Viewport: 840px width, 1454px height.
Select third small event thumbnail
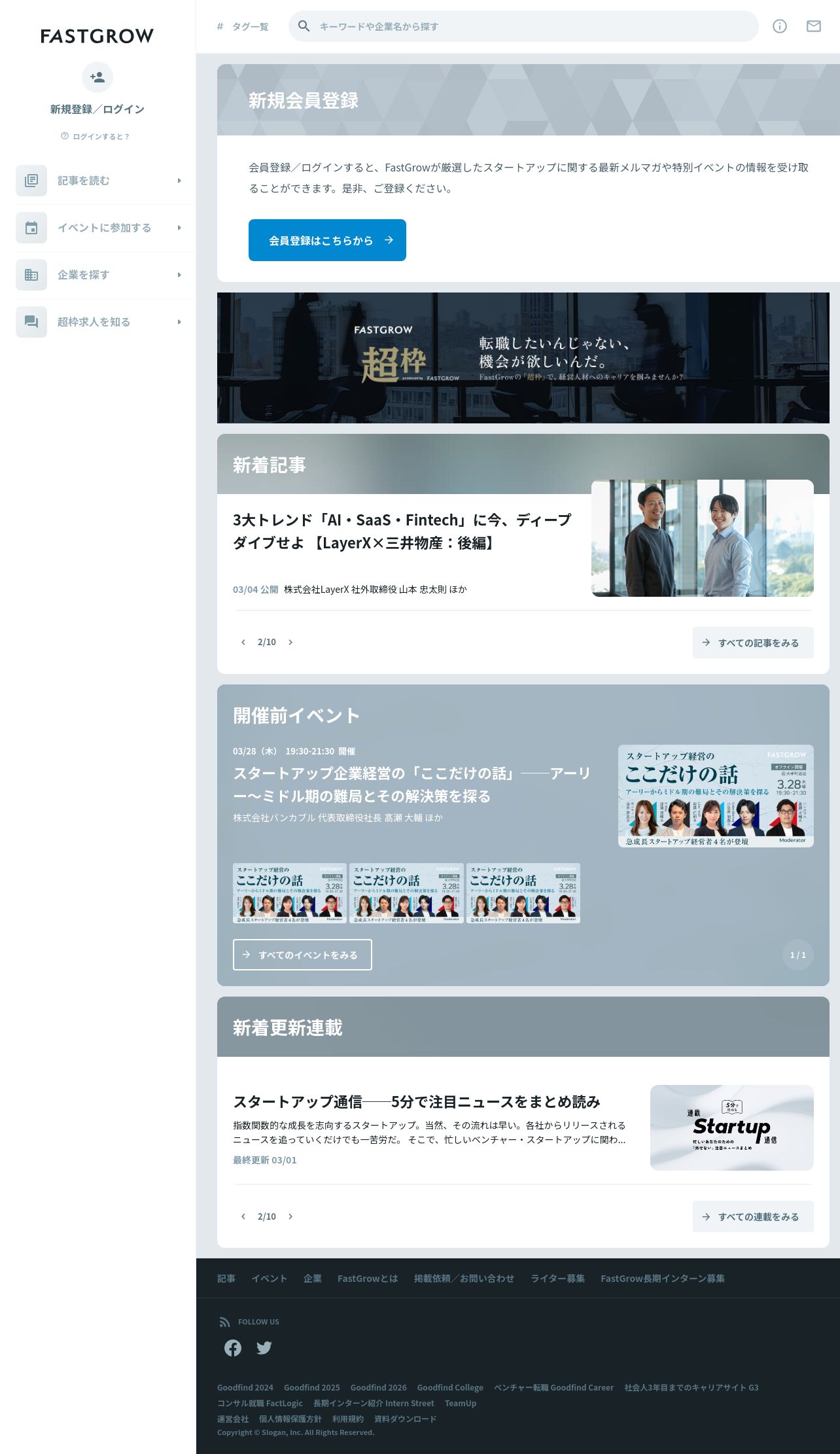(x=523, y=893)
